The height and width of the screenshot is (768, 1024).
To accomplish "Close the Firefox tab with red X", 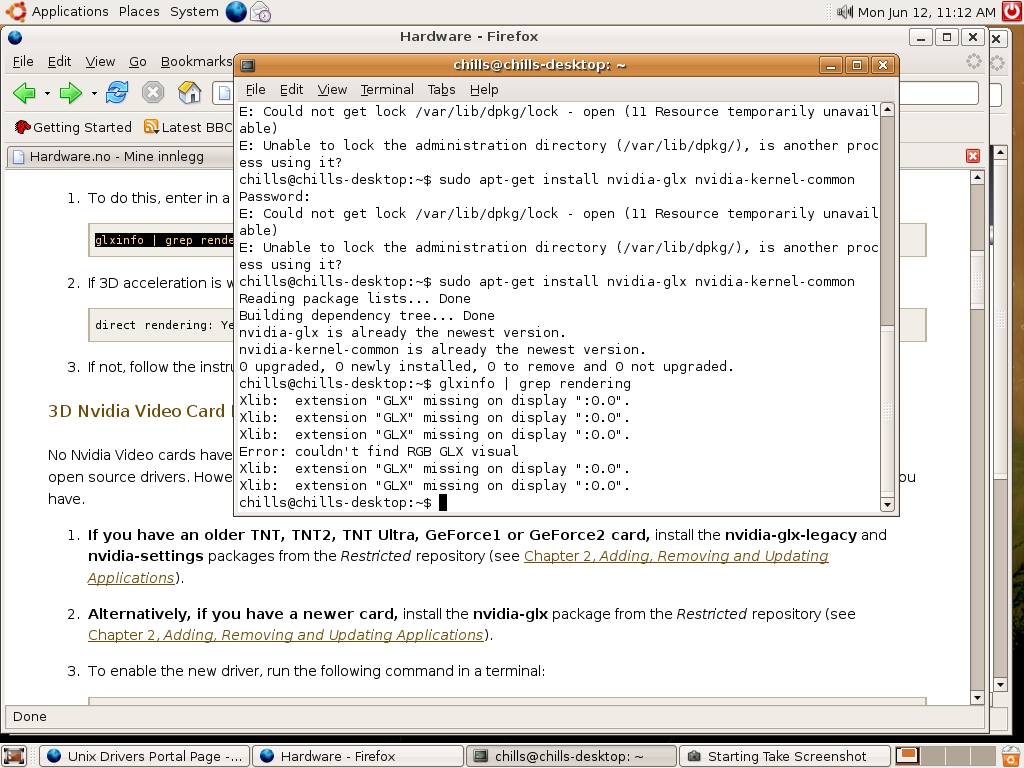I will point(973,156).
